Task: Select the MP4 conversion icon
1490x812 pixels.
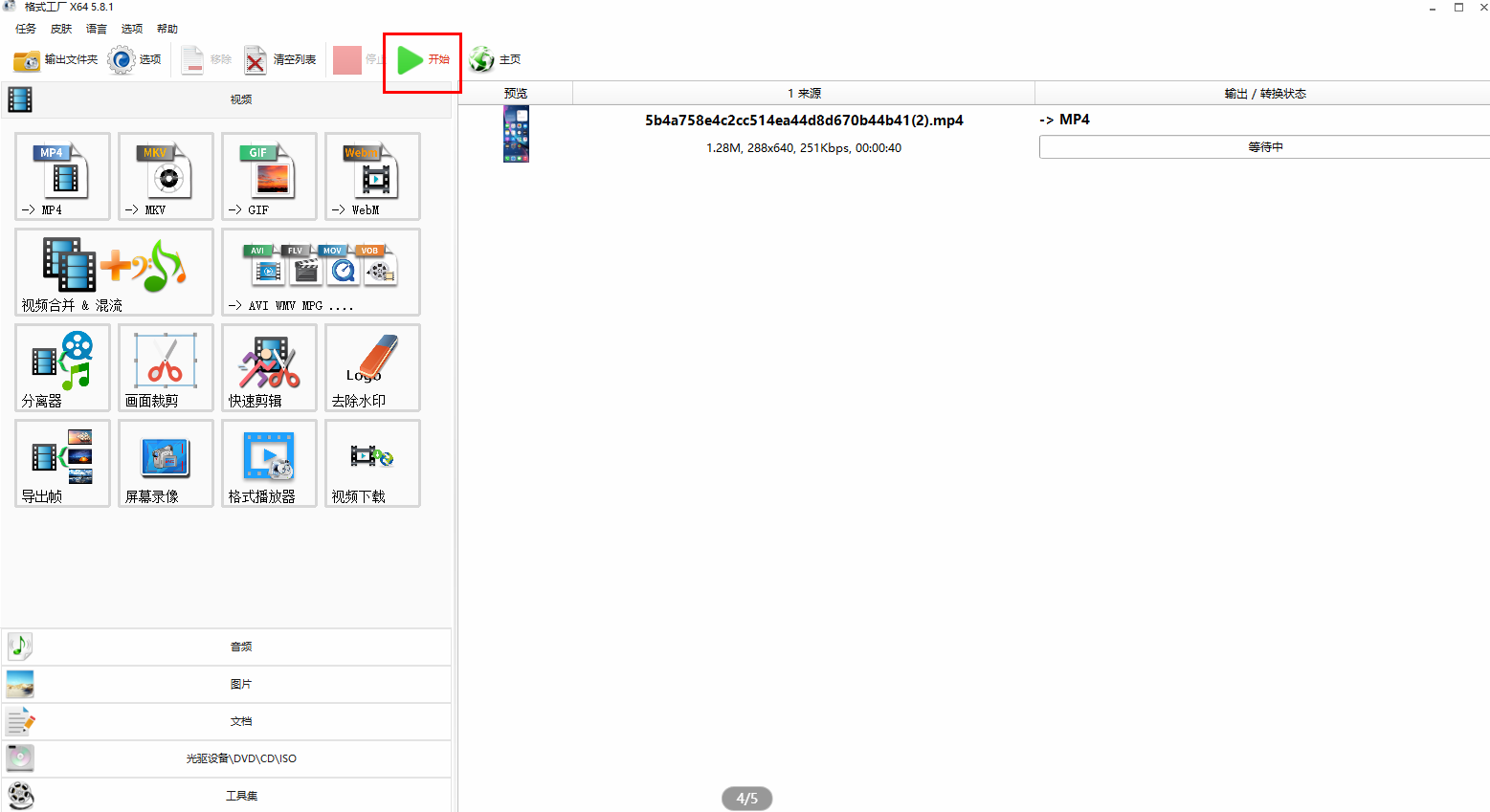Action: pyautogui.click(x=63, y=177)
